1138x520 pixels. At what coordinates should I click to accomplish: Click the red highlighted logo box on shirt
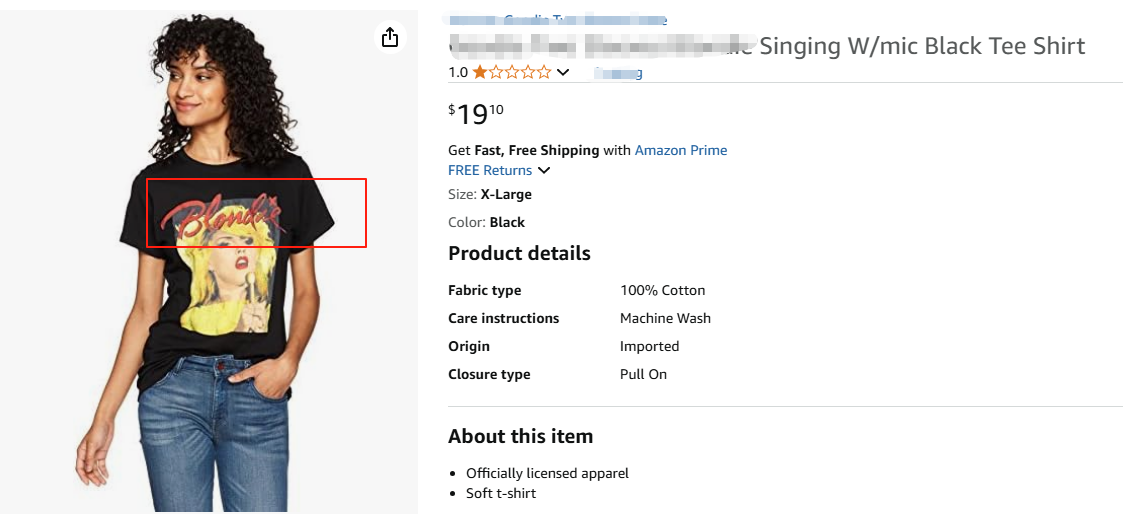pos(256,212)
